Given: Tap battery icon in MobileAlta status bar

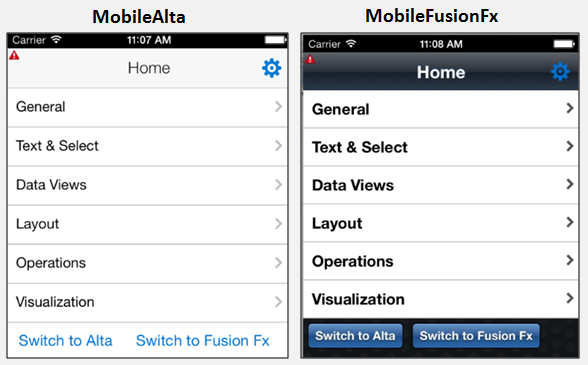Looking at the screenshot, I should [x=276, y=40].
